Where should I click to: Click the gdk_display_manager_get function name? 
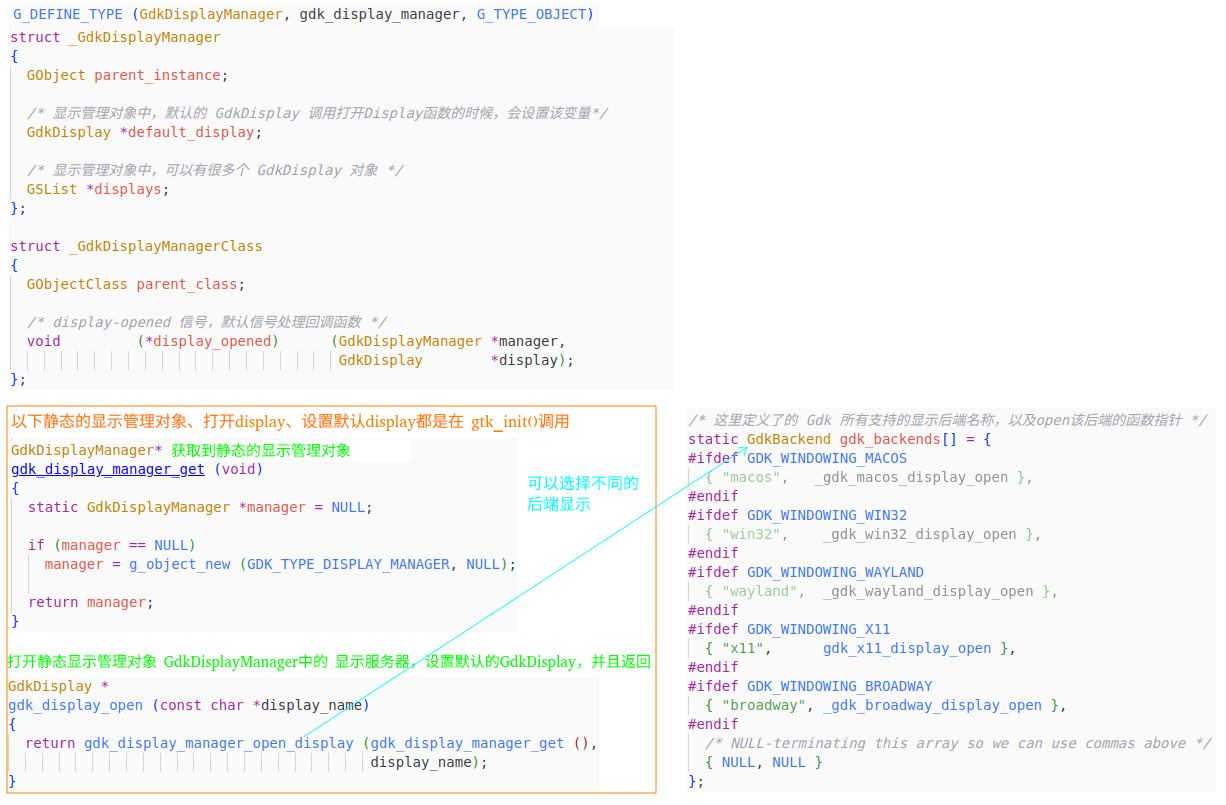tap(108, 469)
